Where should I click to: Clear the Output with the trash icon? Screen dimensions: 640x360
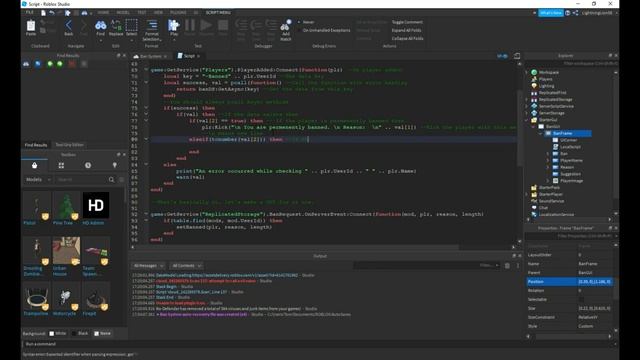[x=507, y=266]
